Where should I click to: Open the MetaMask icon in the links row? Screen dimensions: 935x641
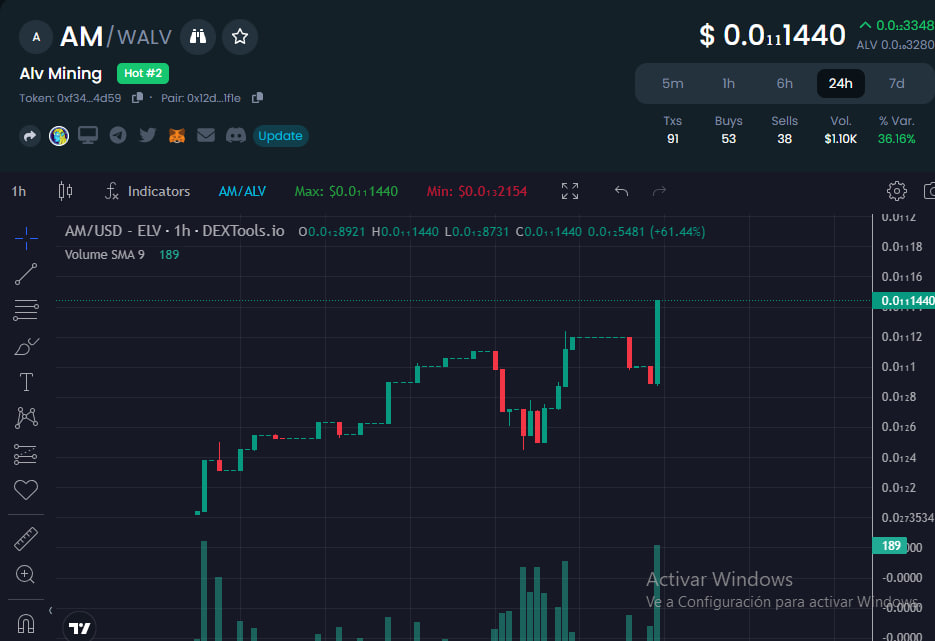(x=175, y=135)
